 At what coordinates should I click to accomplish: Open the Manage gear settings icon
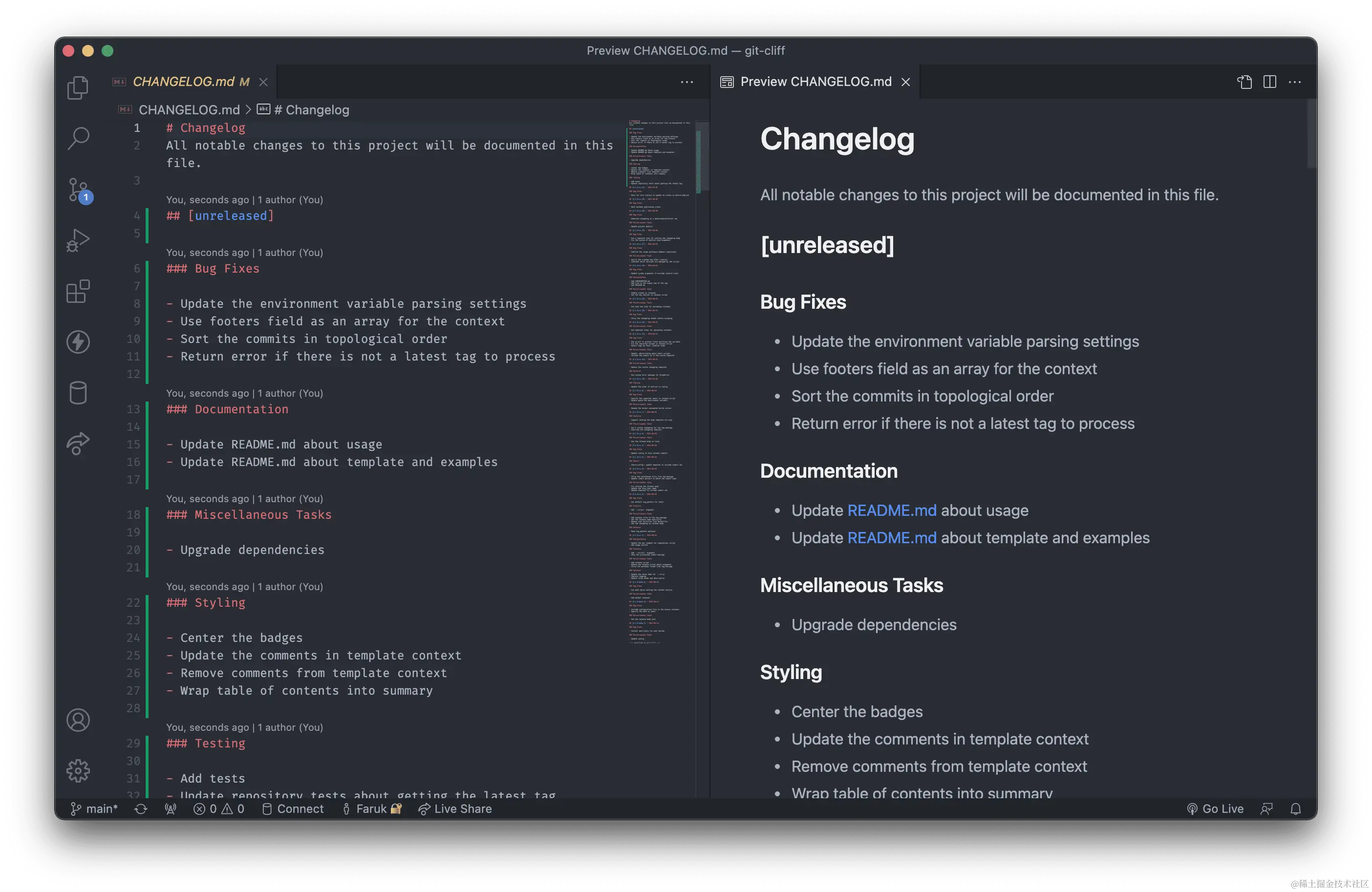(x=78, y=770)
